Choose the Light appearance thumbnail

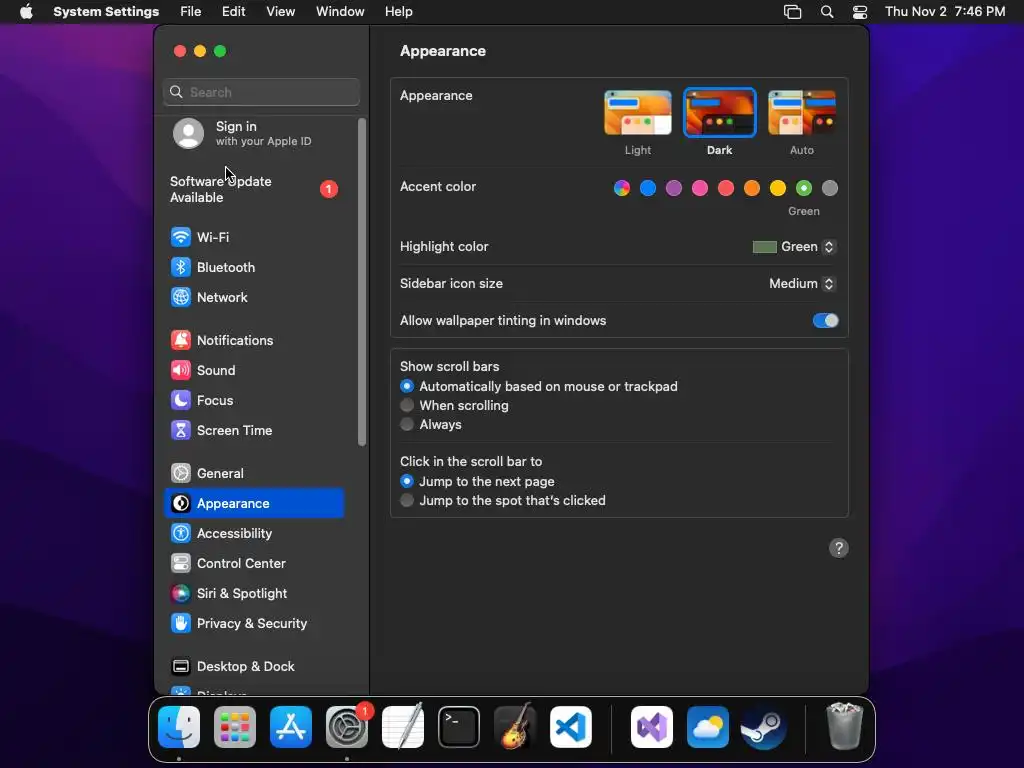[638, 113]
